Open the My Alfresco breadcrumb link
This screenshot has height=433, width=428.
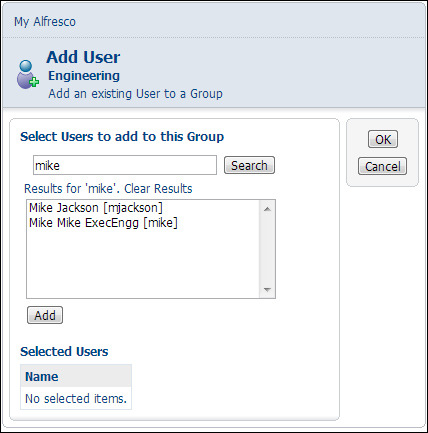tap(45, 22)
